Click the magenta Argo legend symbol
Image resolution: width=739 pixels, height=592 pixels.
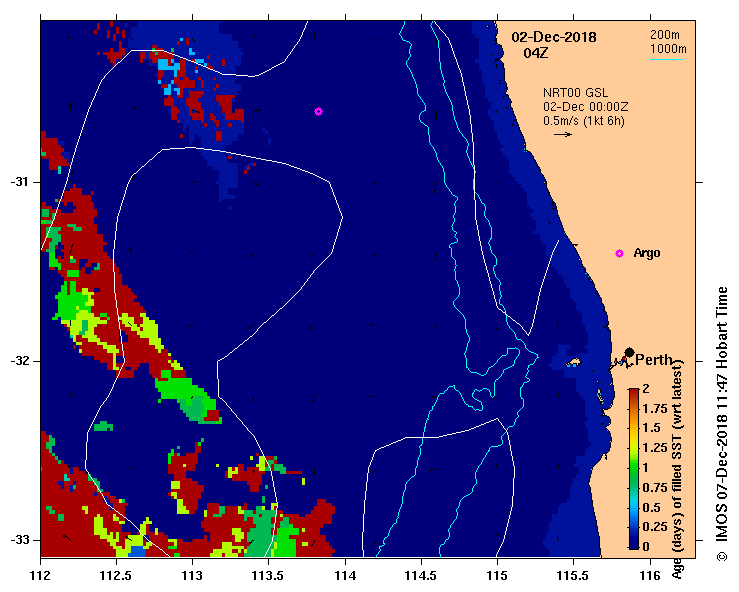(x=619, y=253)
